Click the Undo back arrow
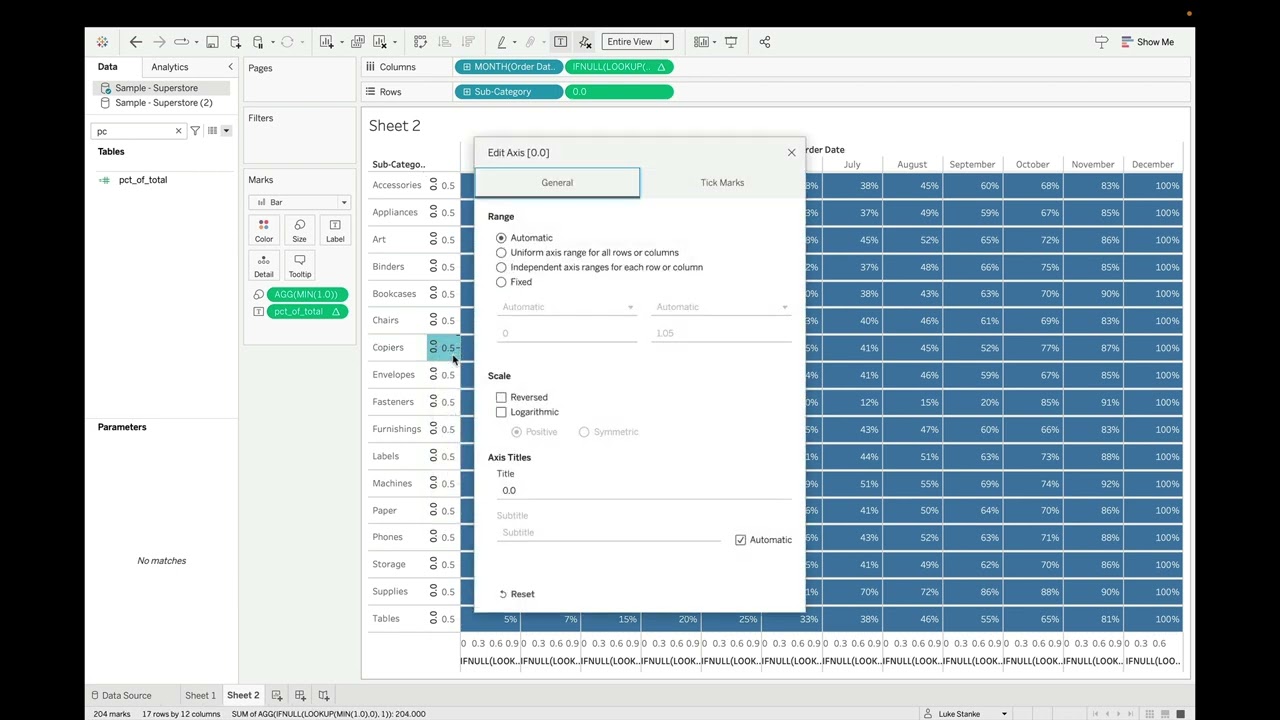The width and height of the screenshot is (1280, 720). click(136, 42)
